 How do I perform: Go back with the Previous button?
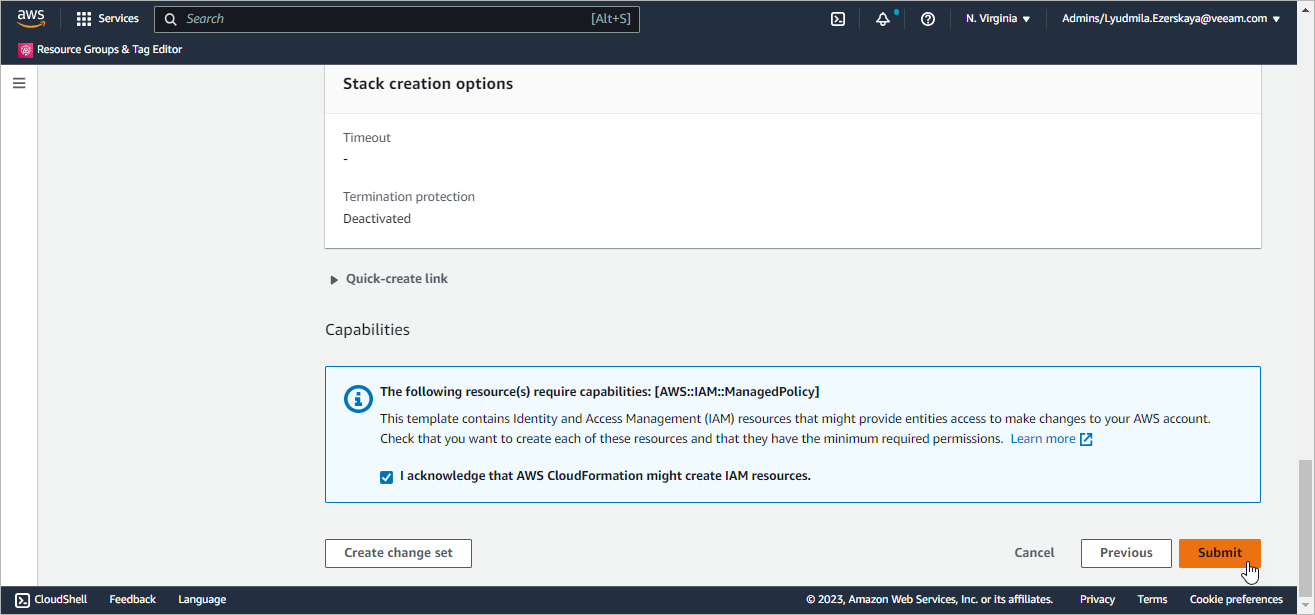tap(1126, 553)
